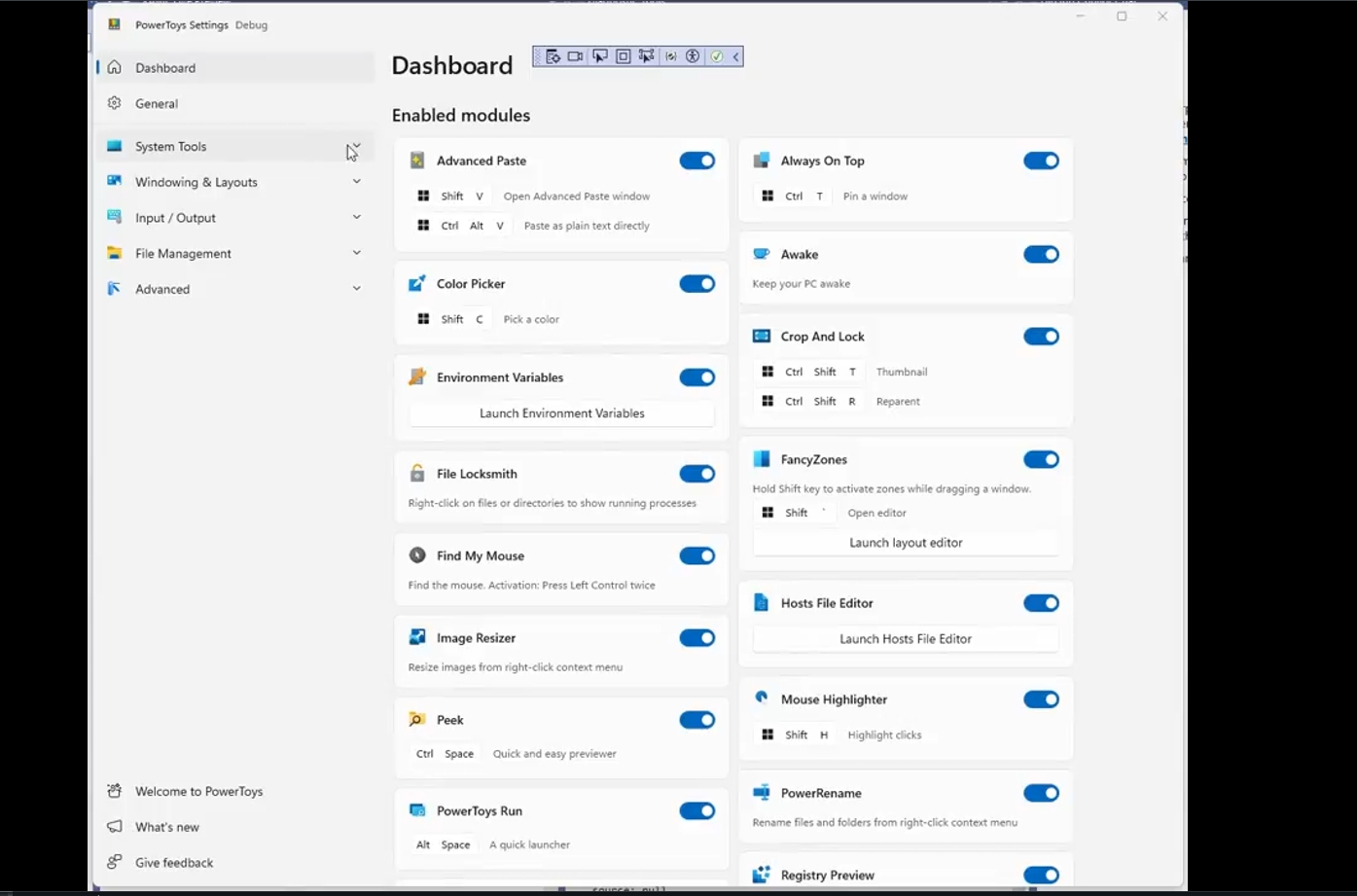
Task: Click accessibility scan person icon in debug toolbar
Action: 693,56
